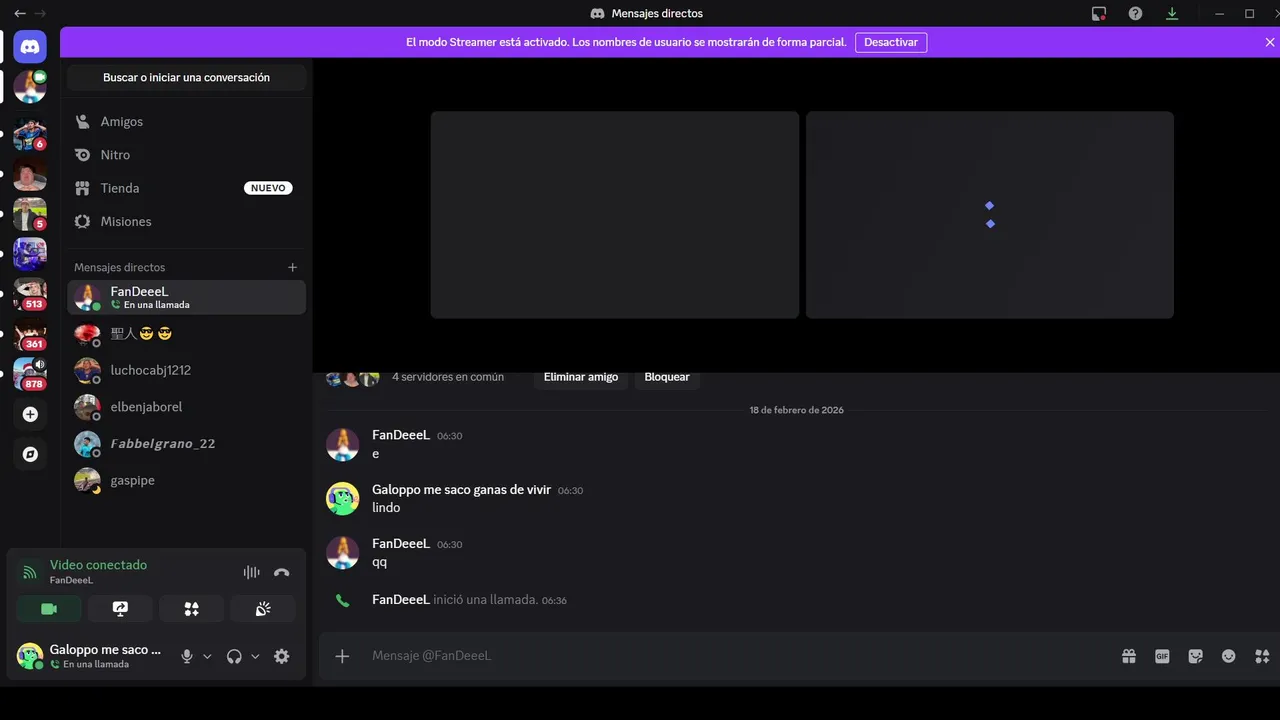This screenshot has height=720, width=1280.
Task: Open DM with luchocabj1212
Action: point(186,370)
